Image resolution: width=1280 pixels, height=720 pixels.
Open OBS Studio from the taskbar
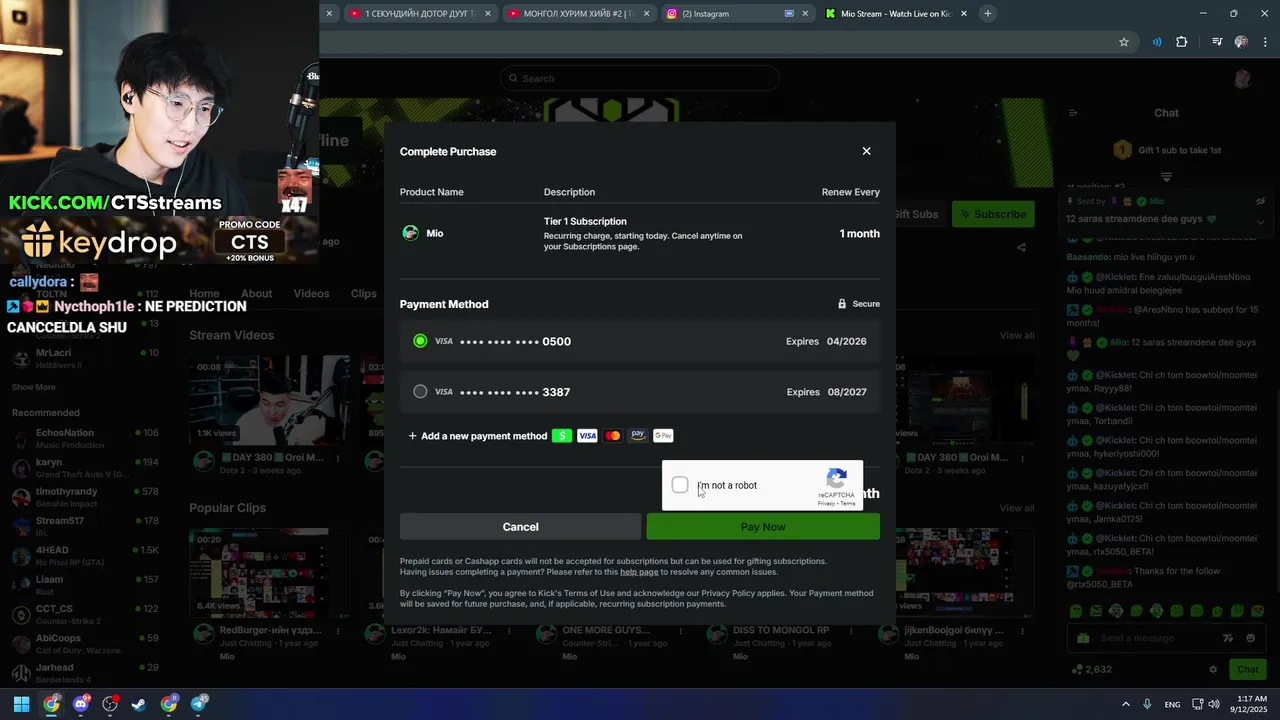pyautogui.click(x=110, y=704)
